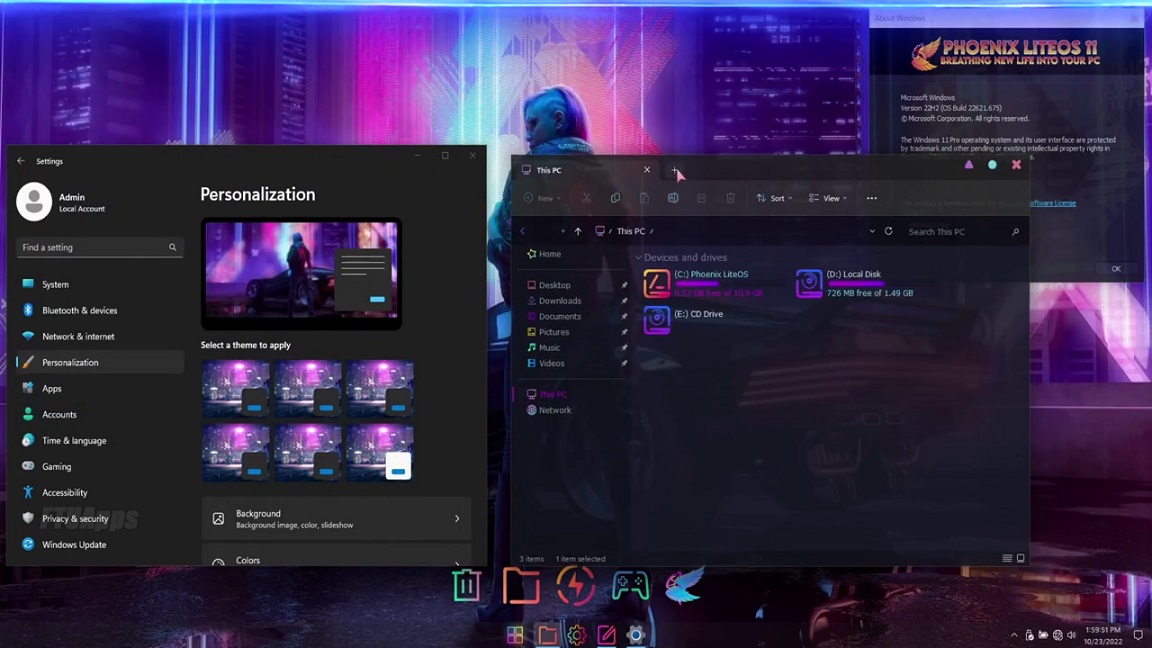Image resolution: width=1152 pixels, height=648 pixels.
Task: Switch to large thumbnails view in status bar
Action: (x=1020, y=558)
